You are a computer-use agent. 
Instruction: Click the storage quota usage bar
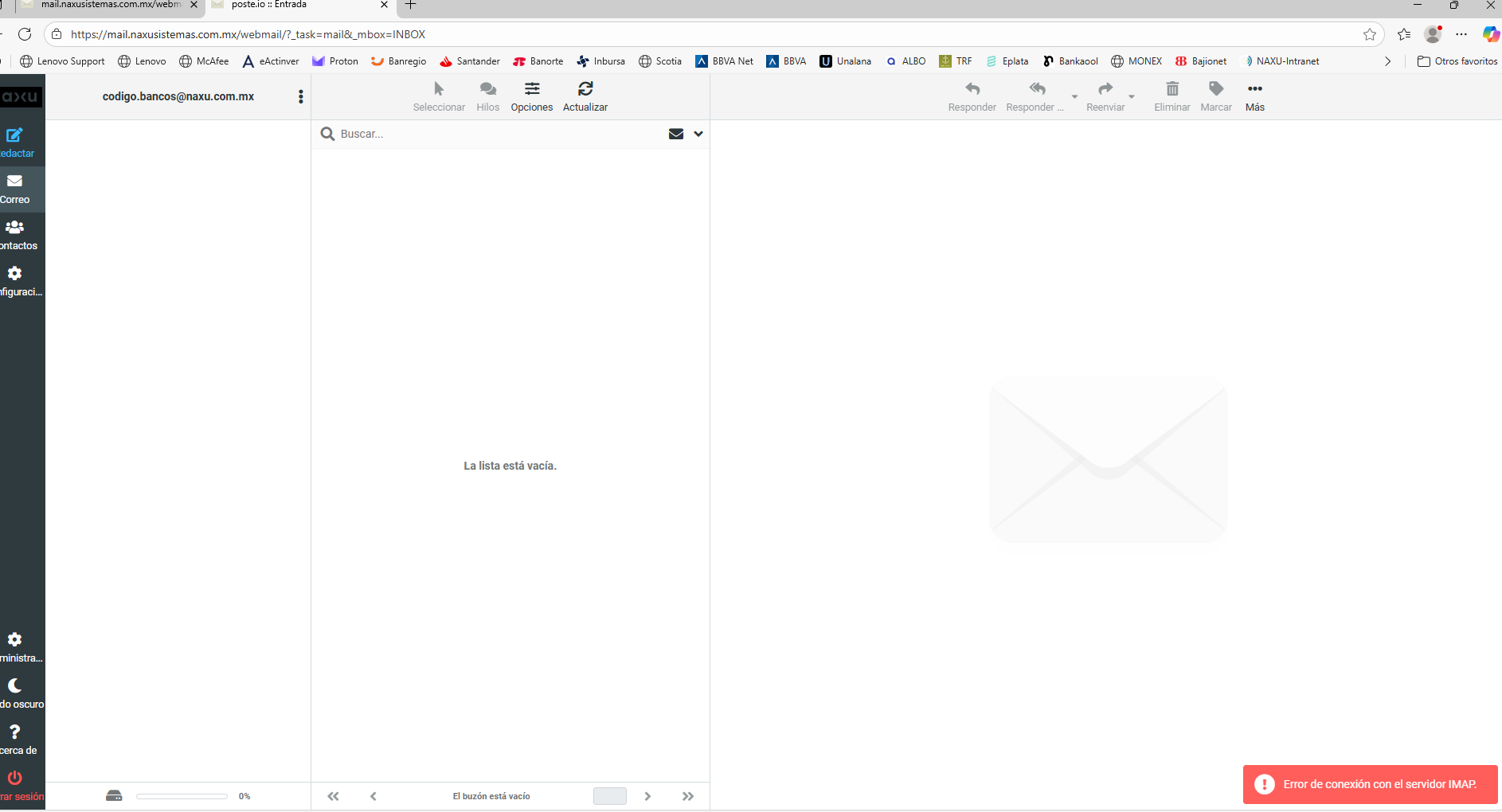(x=182, y=796)
